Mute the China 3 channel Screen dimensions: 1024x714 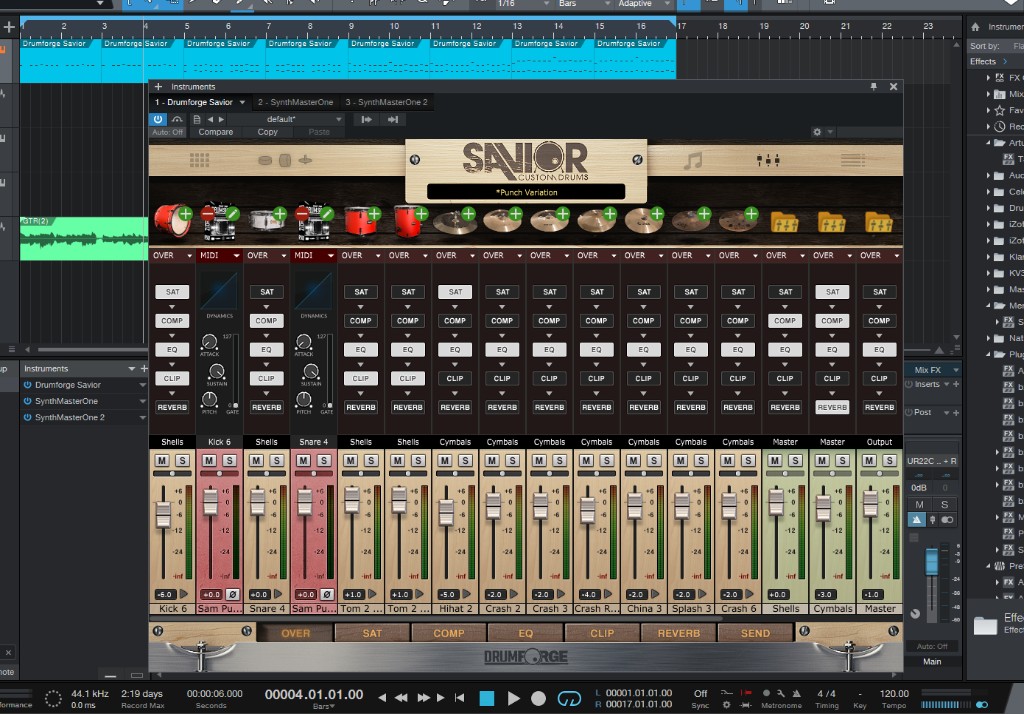(x=633, y=461)
